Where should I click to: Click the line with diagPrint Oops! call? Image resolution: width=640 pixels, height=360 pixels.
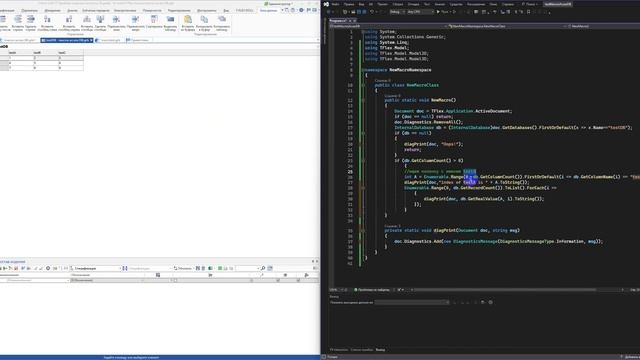433,144
